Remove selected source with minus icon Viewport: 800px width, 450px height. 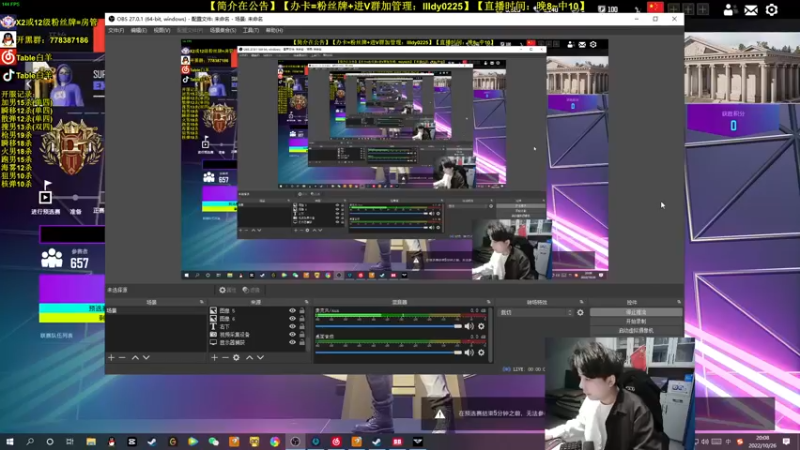click(225, 358)
